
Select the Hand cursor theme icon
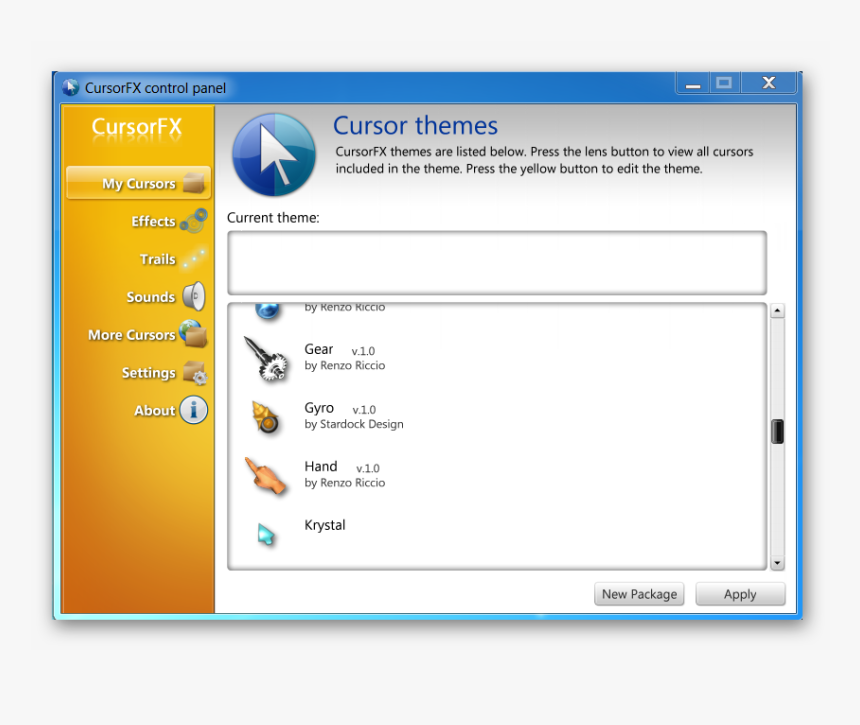(265, 475)
